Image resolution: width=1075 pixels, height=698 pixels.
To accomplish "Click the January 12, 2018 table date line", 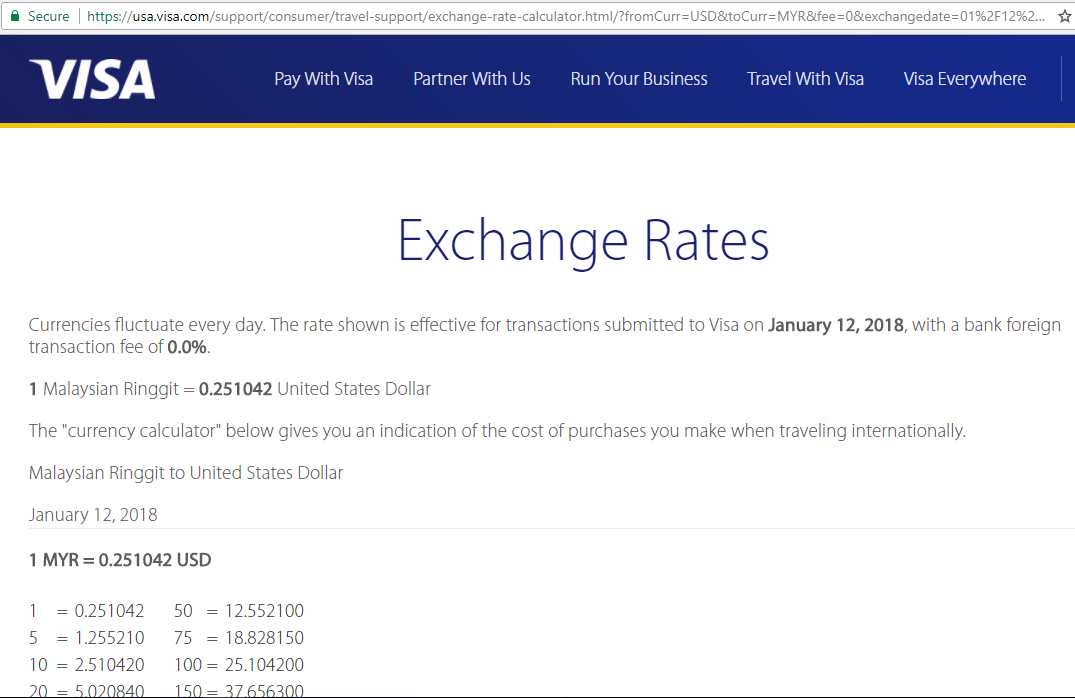I will point(93,515).
